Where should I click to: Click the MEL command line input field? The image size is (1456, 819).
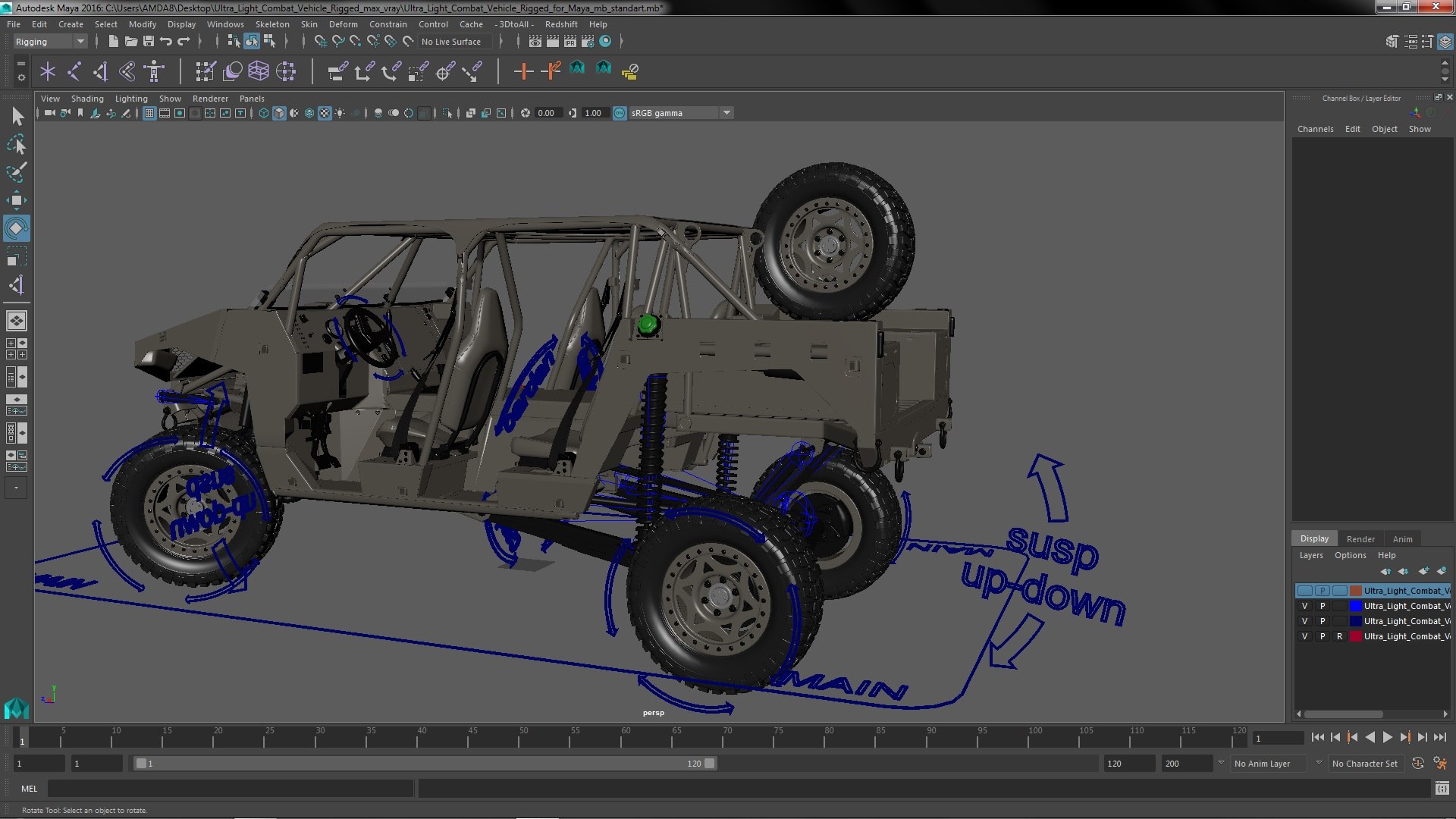point(231,789)
